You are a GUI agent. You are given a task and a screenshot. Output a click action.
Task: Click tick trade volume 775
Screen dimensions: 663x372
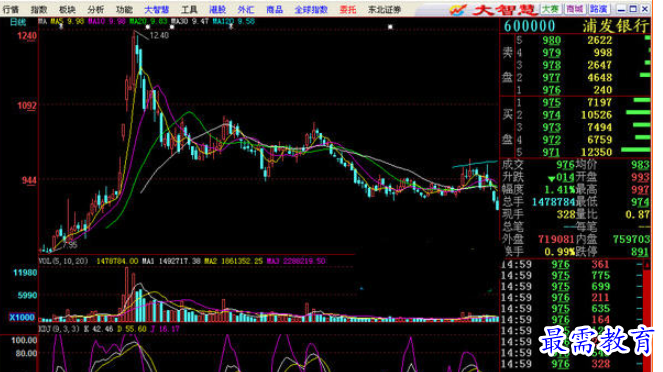pyautogui.click(x=600, y=276)
